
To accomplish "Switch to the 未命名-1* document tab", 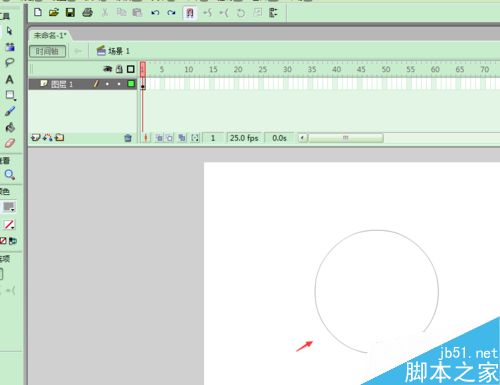I will (50, 35).
